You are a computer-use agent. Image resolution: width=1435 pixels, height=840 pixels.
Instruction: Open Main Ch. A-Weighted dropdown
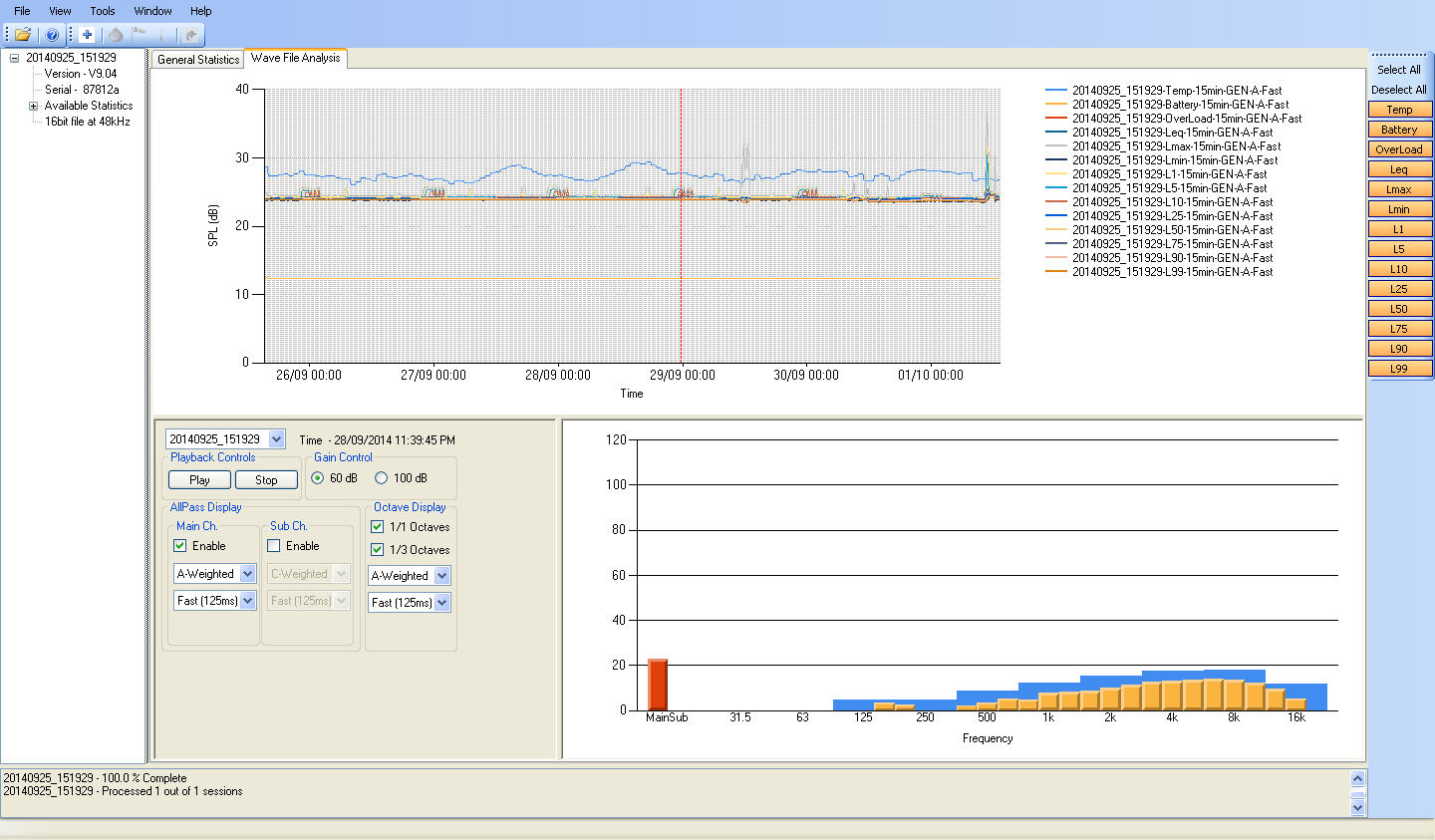(247, 574)
